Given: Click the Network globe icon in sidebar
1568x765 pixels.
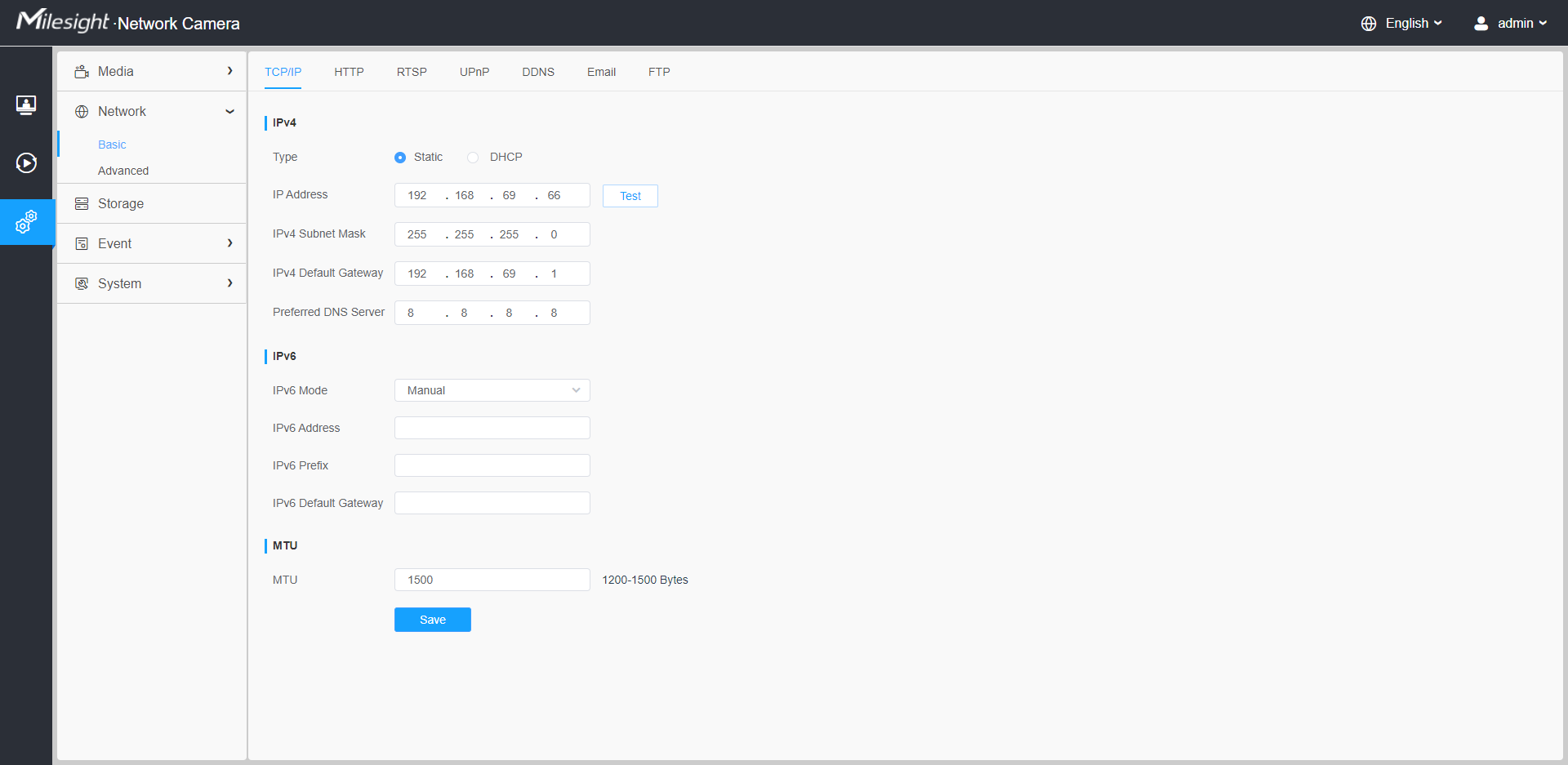Looking at the screenshot, I should 82,112.
